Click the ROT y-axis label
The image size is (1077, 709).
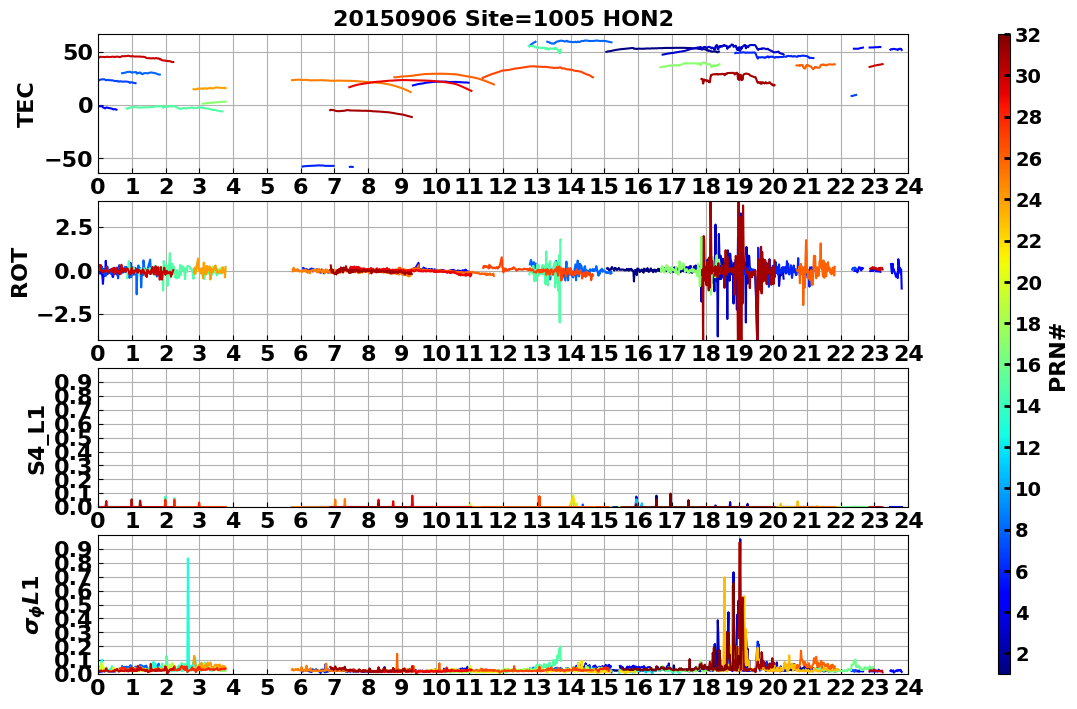[20, 272]
